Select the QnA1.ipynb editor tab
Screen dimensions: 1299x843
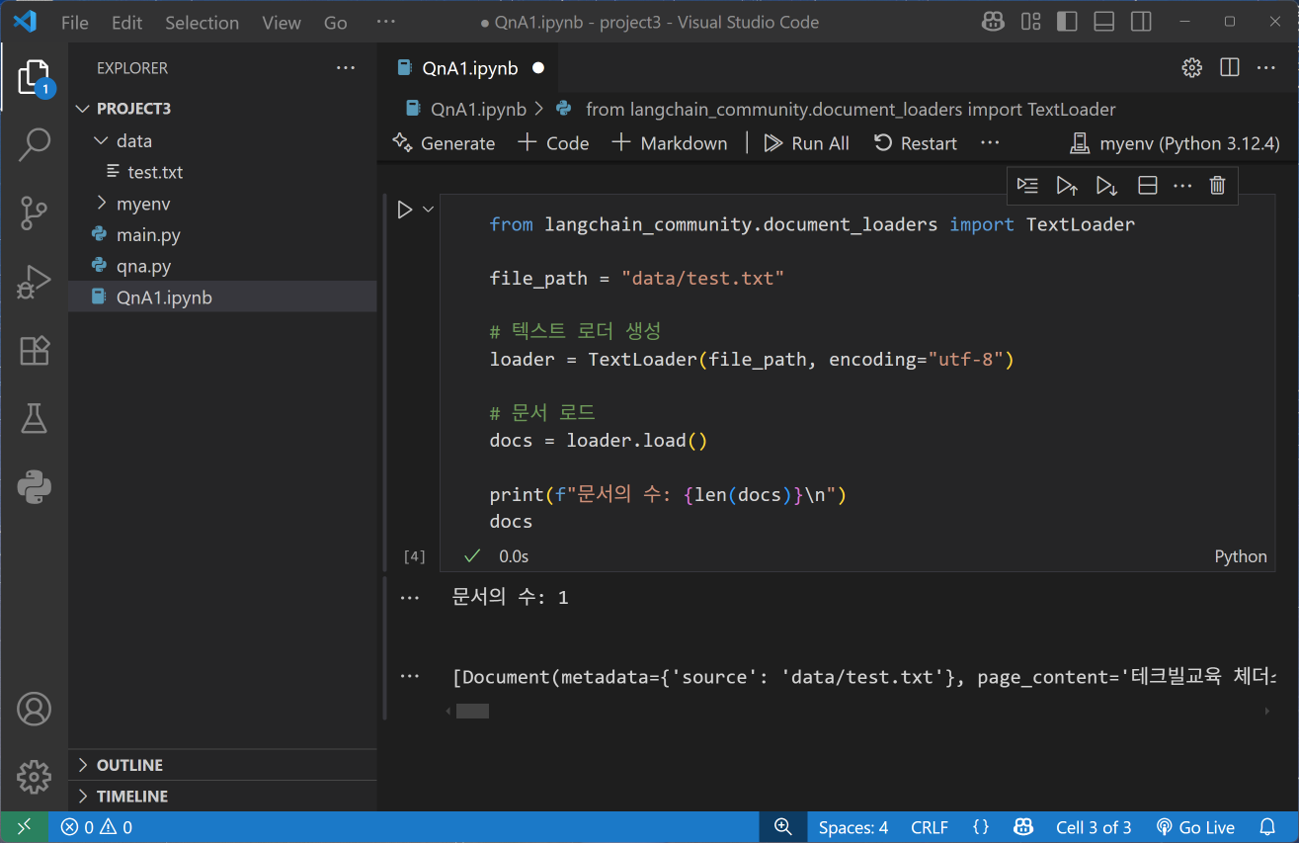tap(470, 68)
